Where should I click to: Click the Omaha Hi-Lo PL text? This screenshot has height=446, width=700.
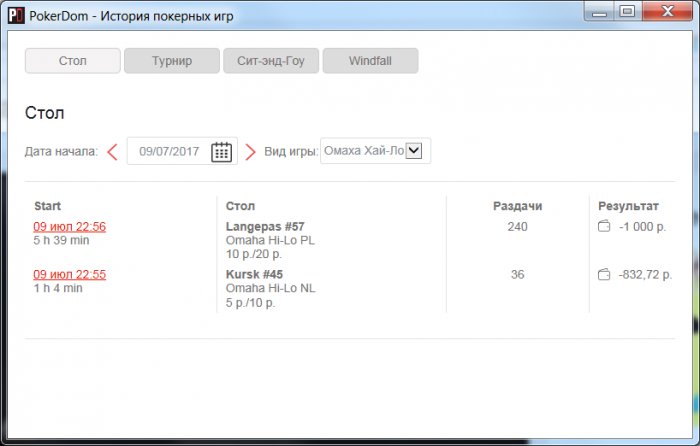click(x=270, y=240)
